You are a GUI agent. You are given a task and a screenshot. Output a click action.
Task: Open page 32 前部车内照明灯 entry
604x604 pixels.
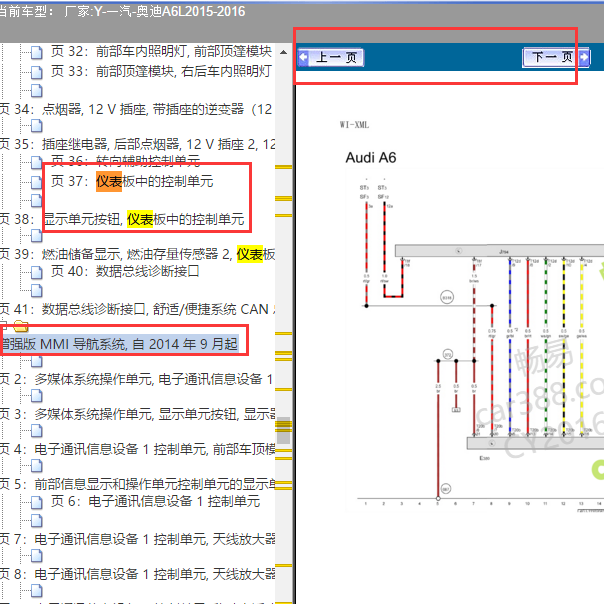tap(161, 51)
